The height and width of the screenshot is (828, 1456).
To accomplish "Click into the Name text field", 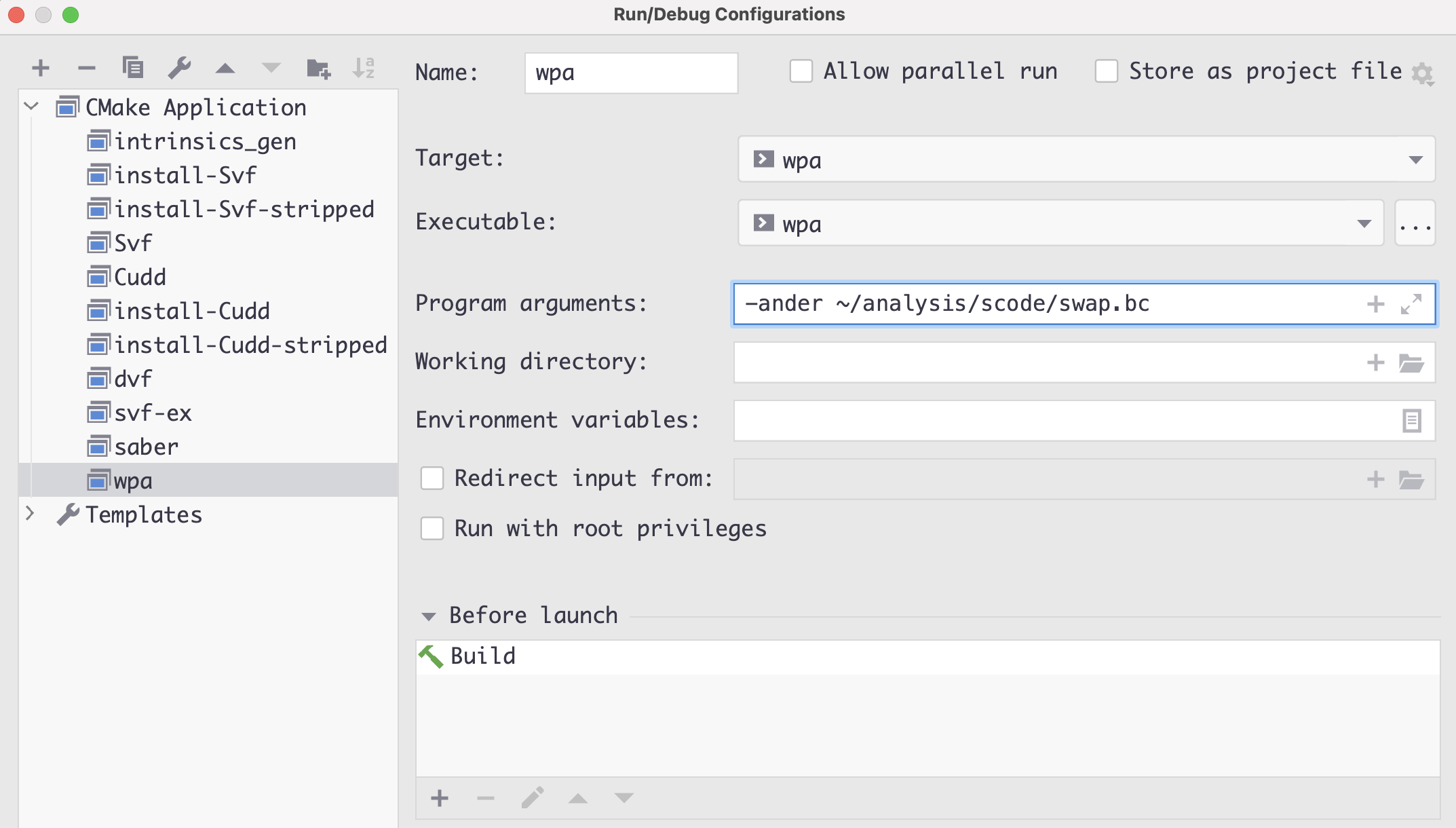I will coord(631,73).
